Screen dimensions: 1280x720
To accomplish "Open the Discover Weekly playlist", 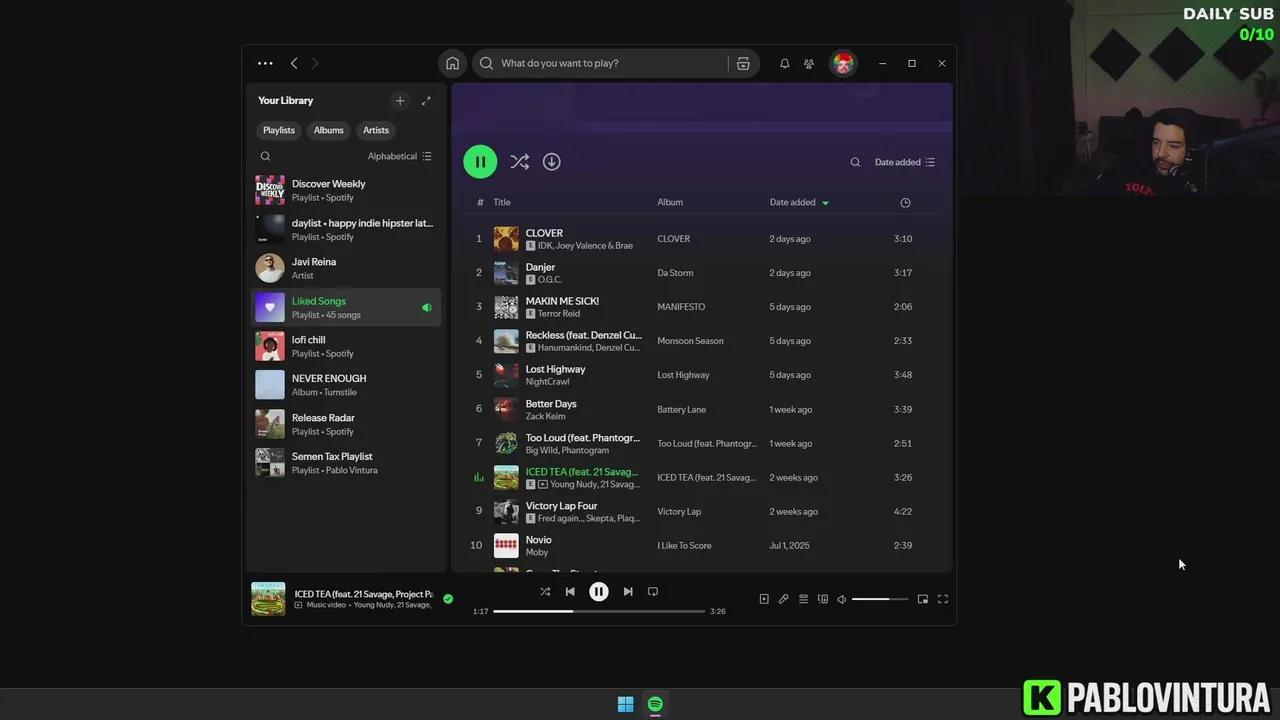I will point(345,190).
